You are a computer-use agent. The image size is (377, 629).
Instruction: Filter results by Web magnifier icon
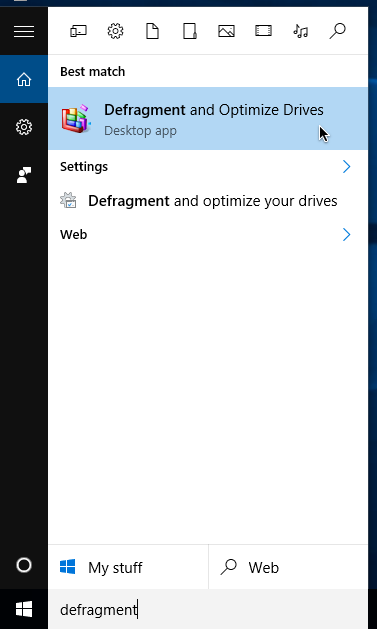click(337, 31)
